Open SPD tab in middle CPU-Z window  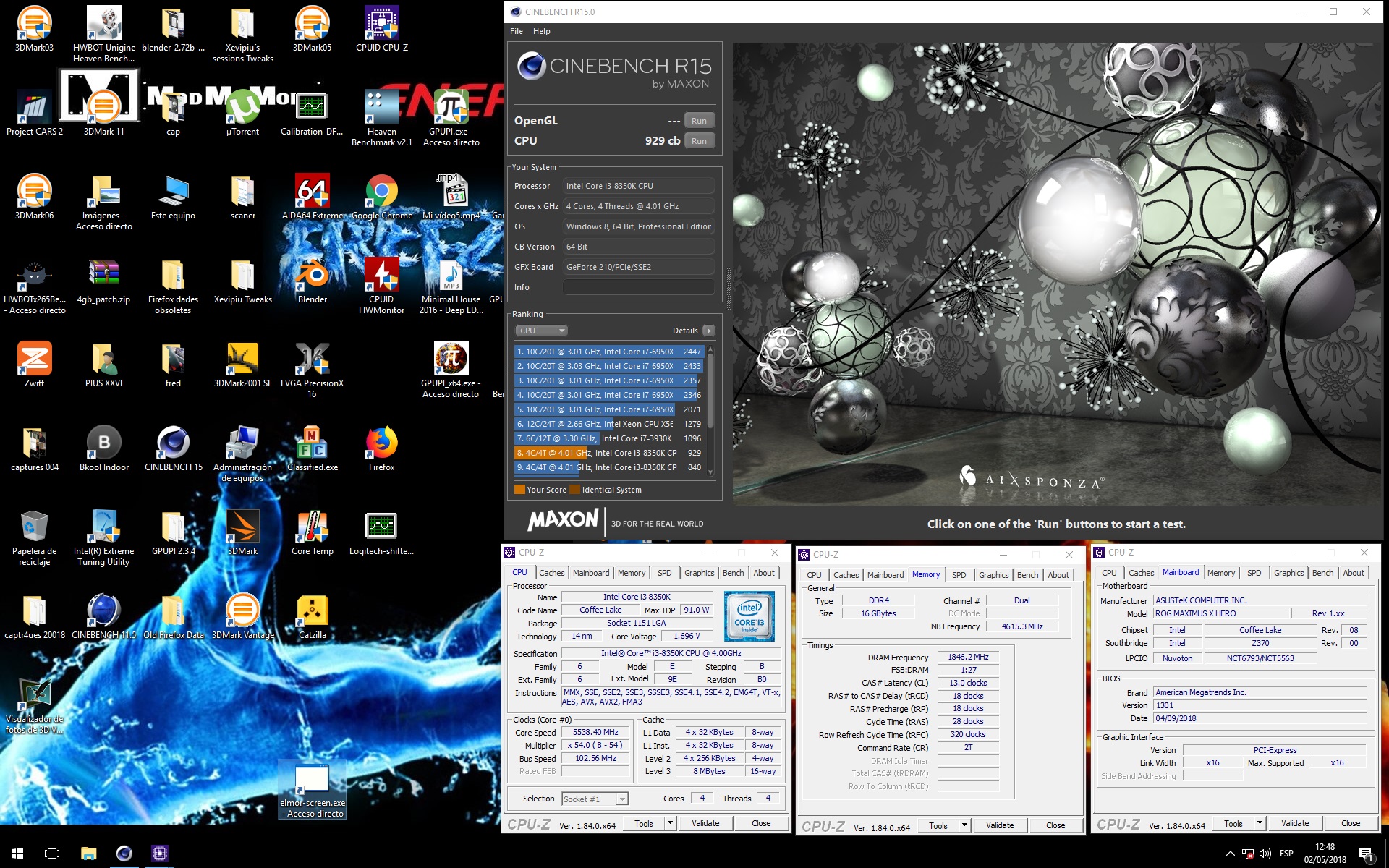pyautogui.click(x=959, y=575)
